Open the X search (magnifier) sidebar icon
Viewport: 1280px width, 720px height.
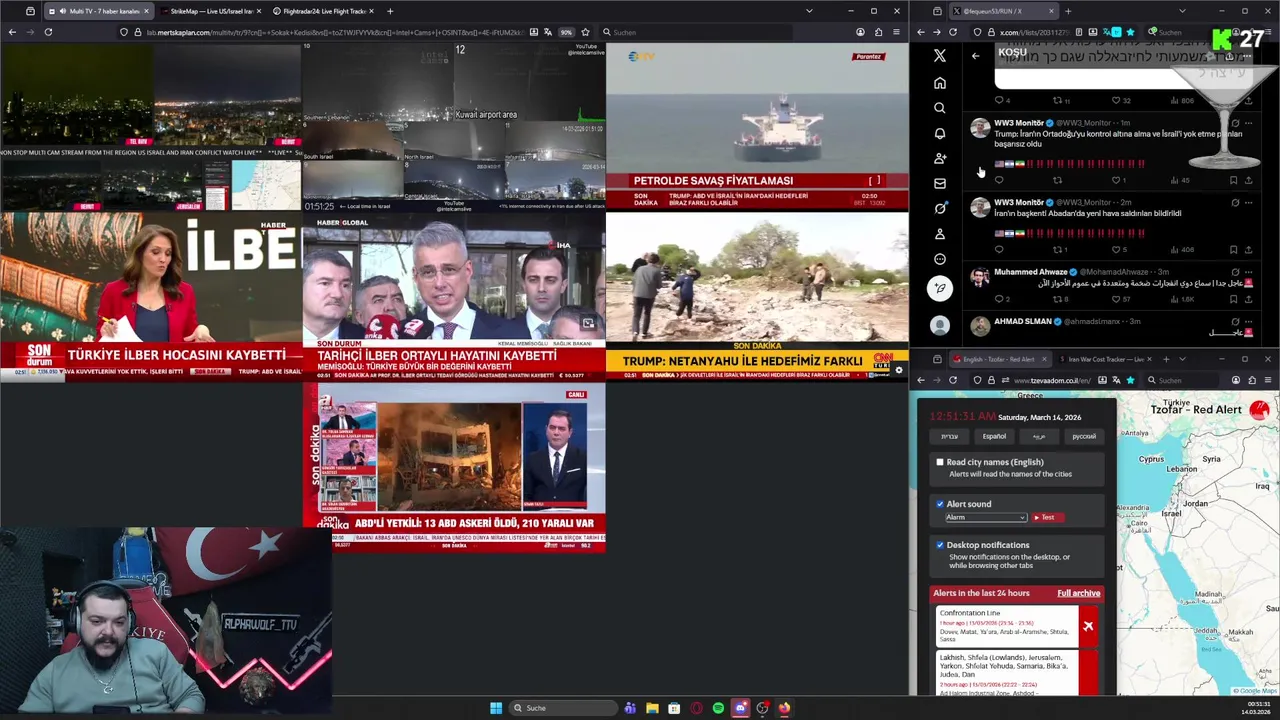[x=939, y=108]
